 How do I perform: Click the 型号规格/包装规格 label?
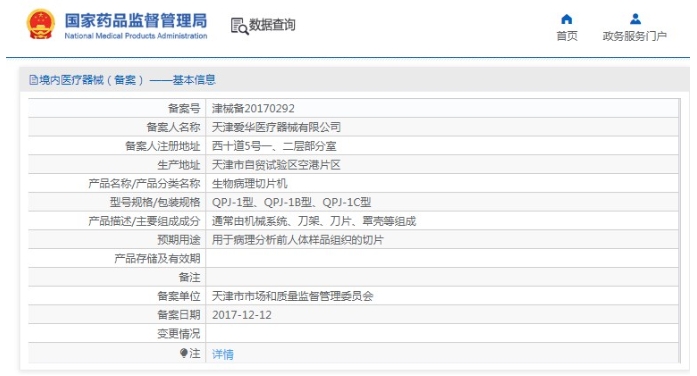click(155, 203)
